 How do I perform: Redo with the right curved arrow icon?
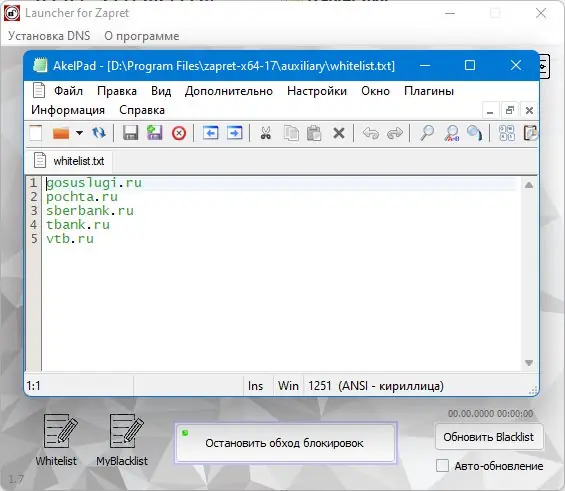[x=395, y=133]
